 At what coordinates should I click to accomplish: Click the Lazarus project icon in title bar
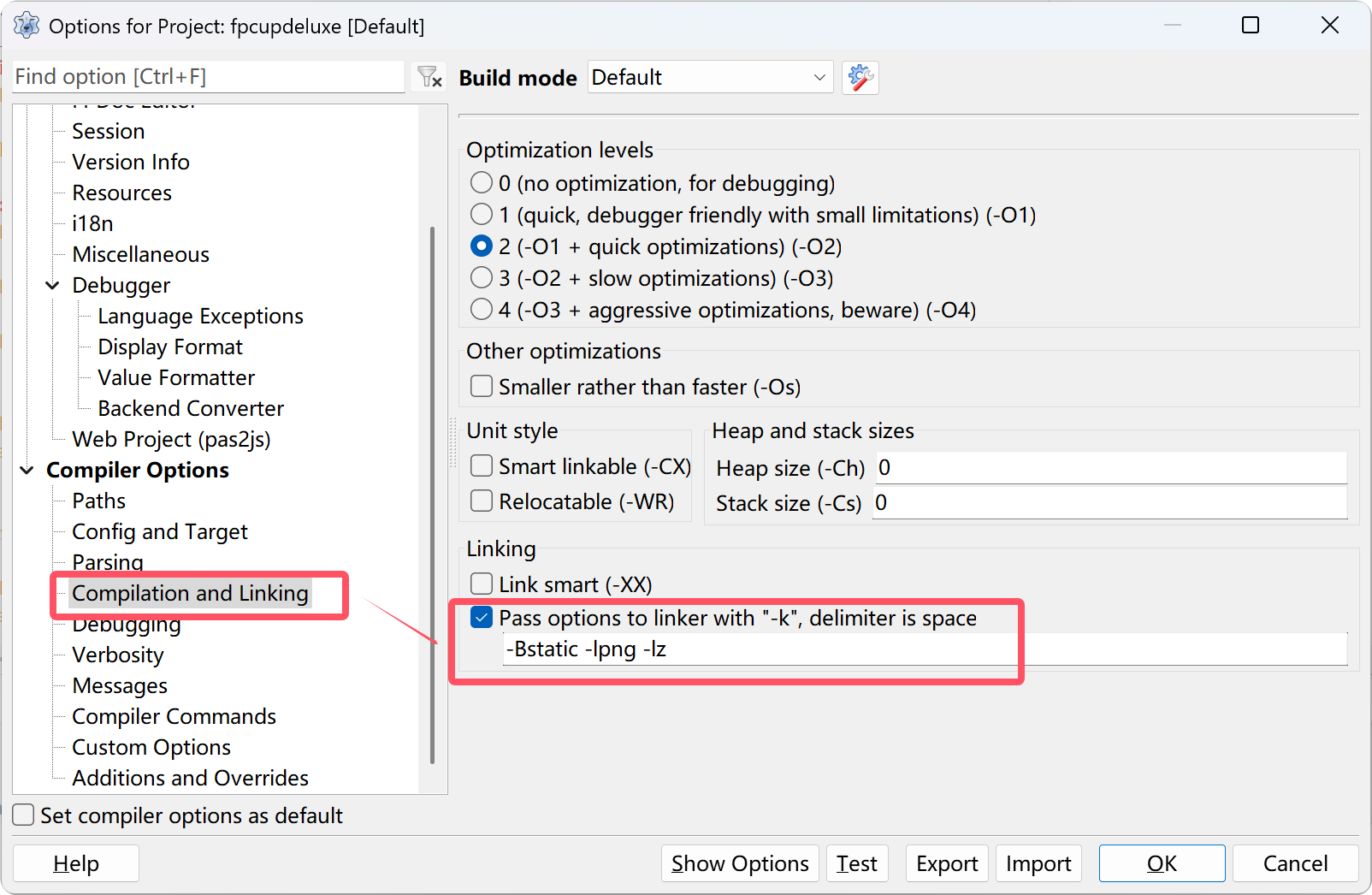click(x=27, y=26)
